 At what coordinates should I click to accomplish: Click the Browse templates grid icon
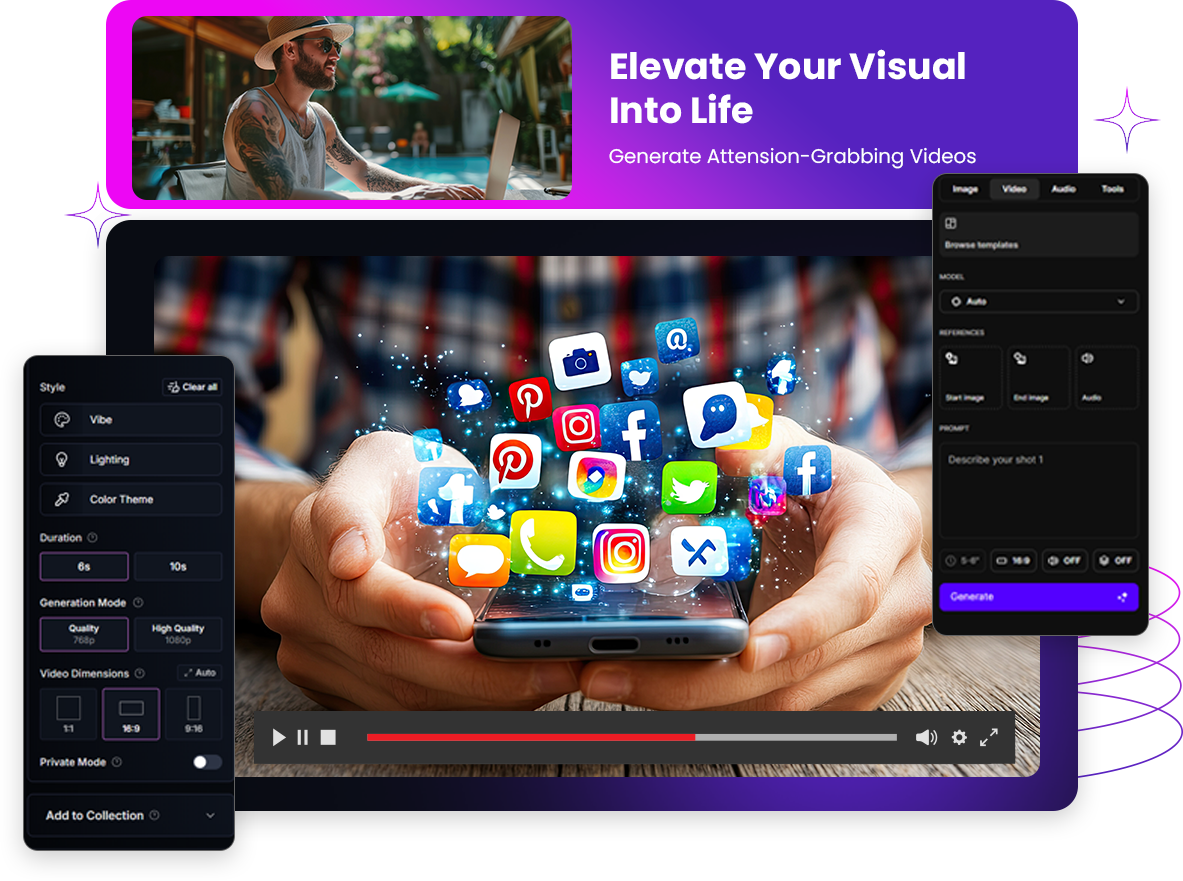pyautogui.click(x=951, y=224)
